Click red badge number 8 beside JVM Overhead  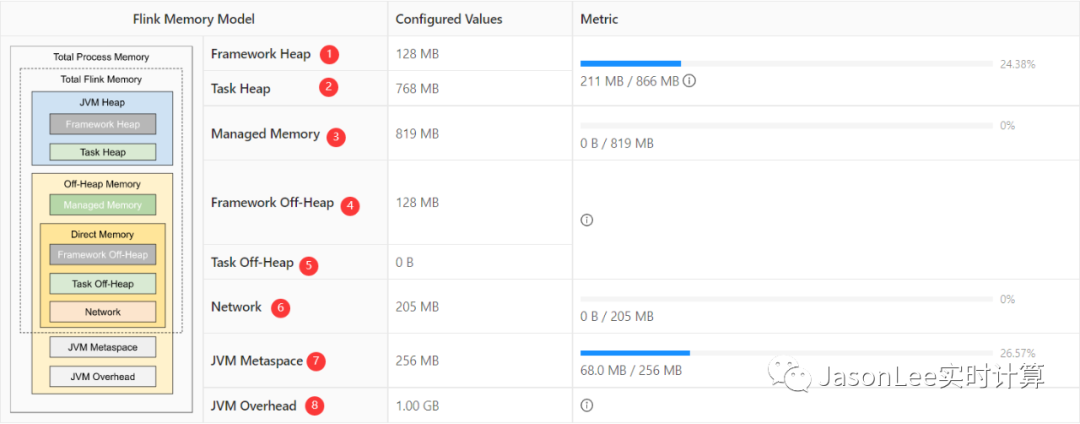click(315, 405)
